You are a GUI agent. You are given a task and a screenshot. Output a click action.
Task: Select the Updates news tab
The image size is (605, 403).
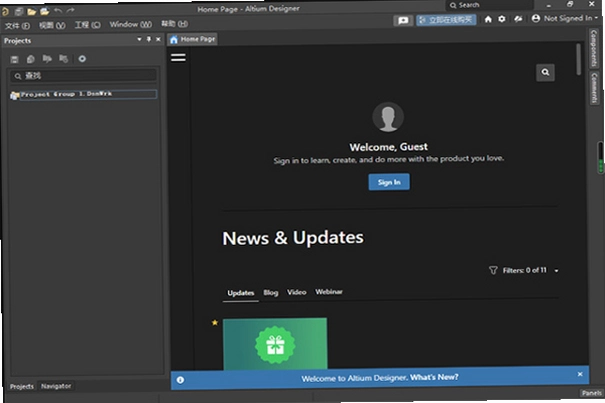point(241,293)
